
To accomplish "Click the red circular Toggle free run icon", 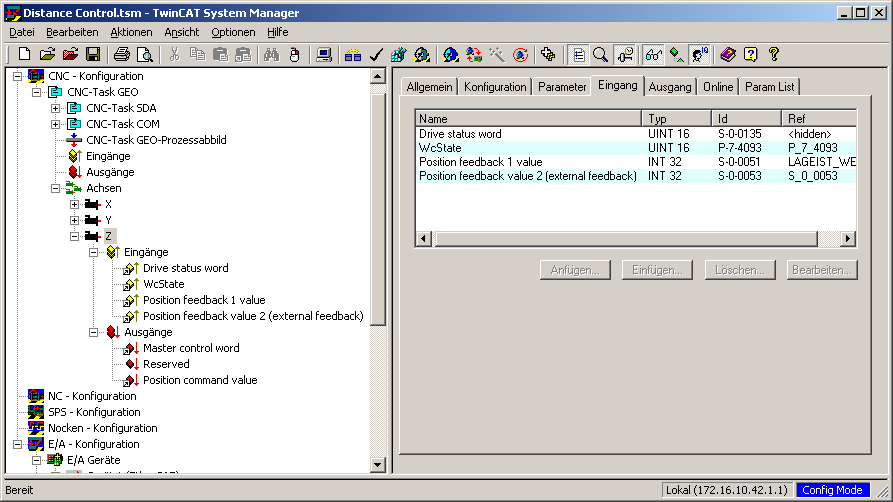I will point(520,55).
